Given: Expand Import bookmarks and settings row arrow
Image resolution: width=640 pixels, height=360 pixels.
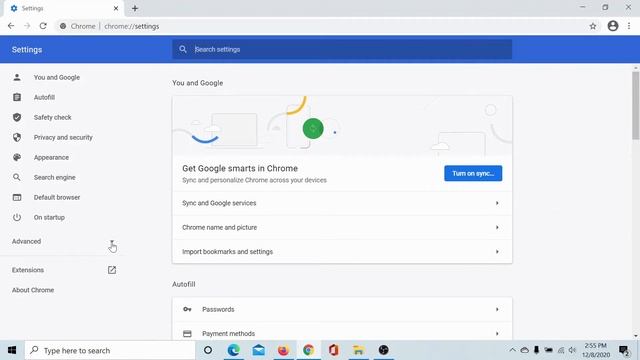Looking at the screenshot, I should click(x=497, y=252).
